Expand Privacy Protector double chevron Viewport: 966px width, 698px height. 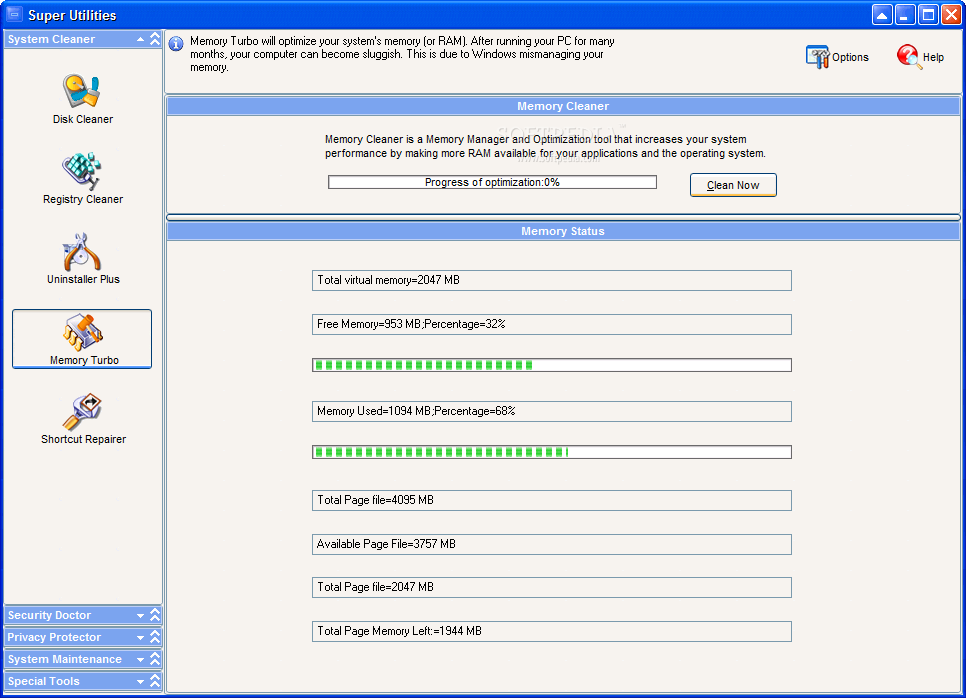(155, 637)
